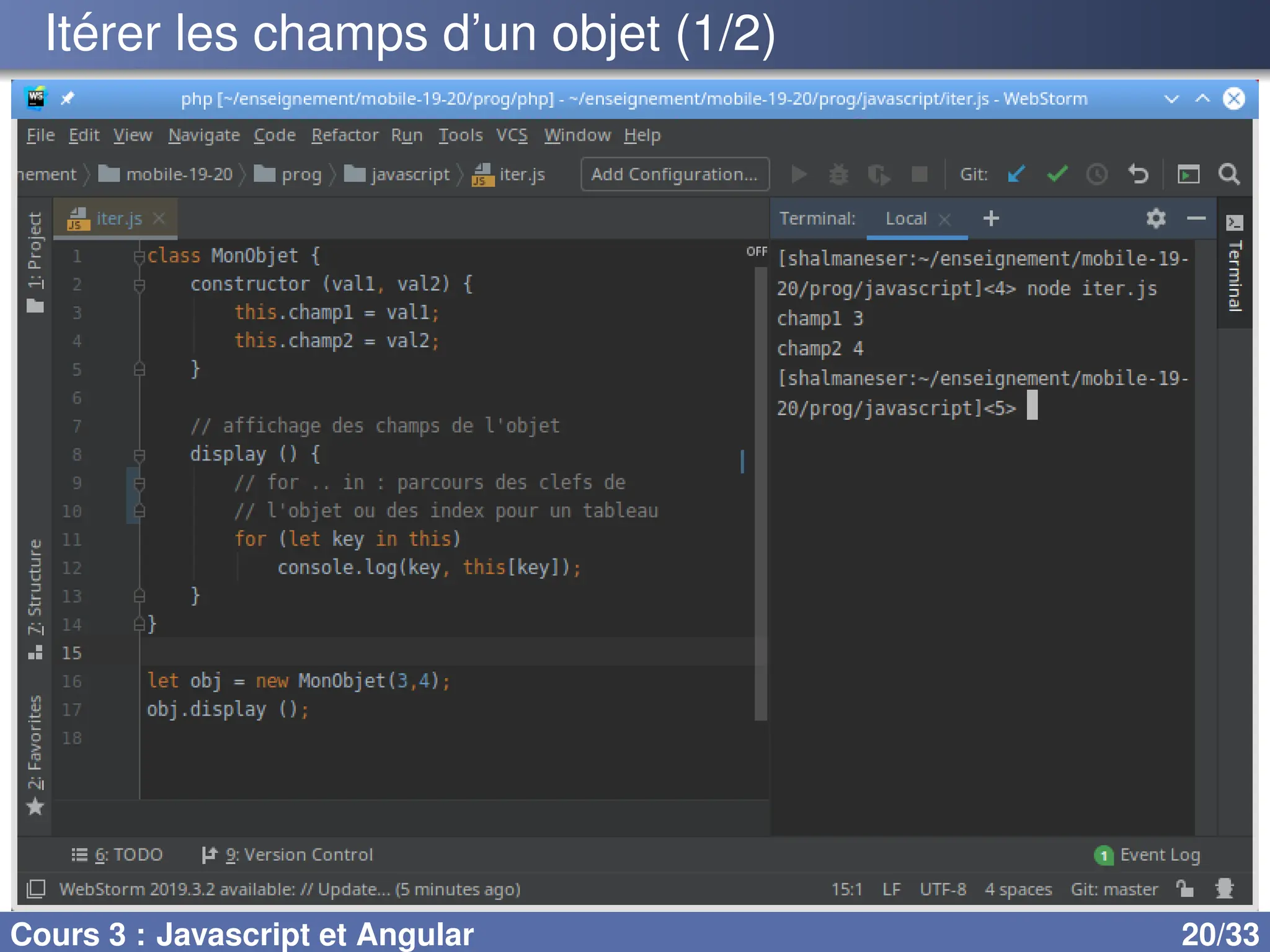Hide the terminal panel with minus icon
This screenshot has height=952, width=1270.
pos(1196,218)
